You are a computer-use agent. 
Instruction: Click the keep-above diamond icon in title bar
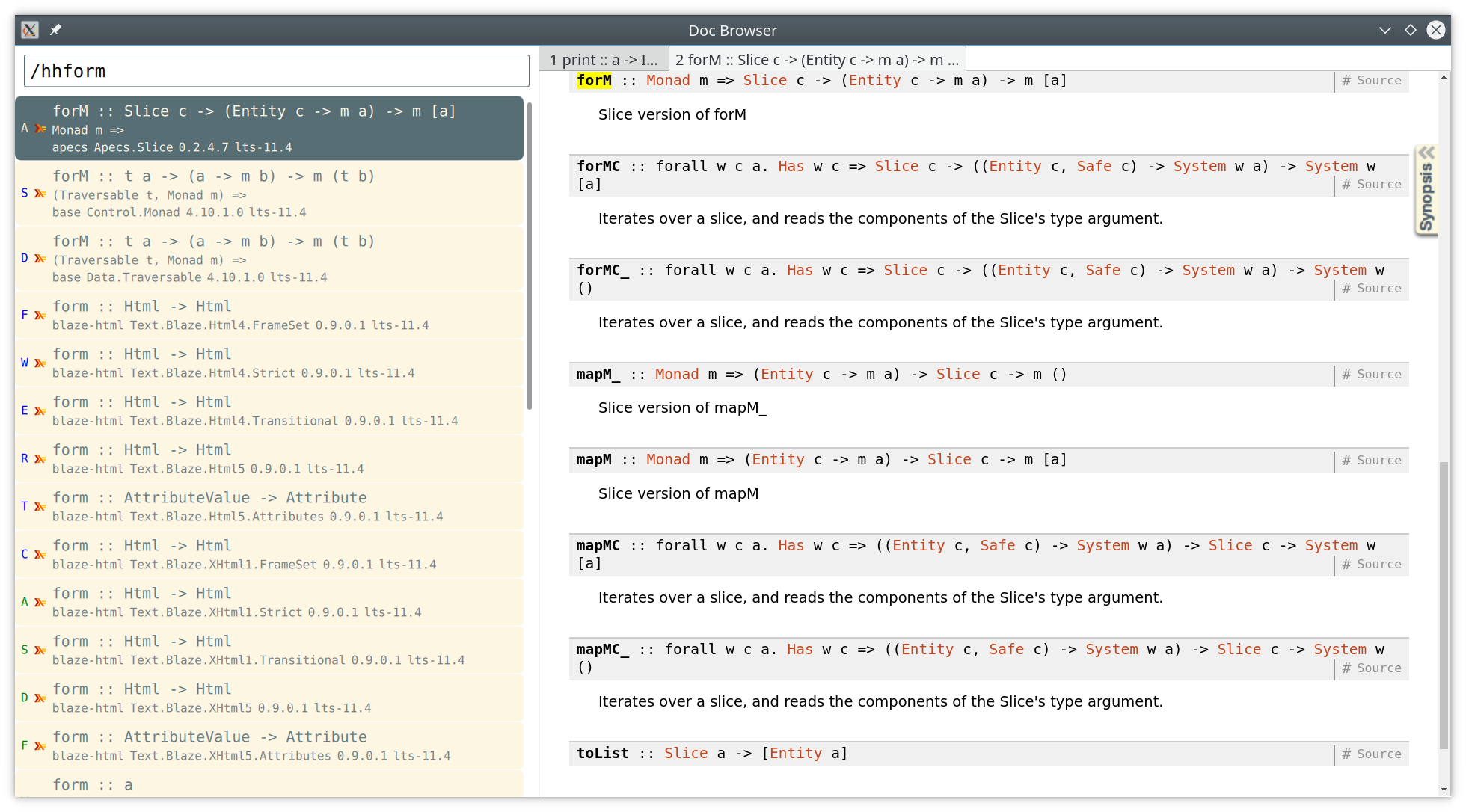(x=1411, y=30)
